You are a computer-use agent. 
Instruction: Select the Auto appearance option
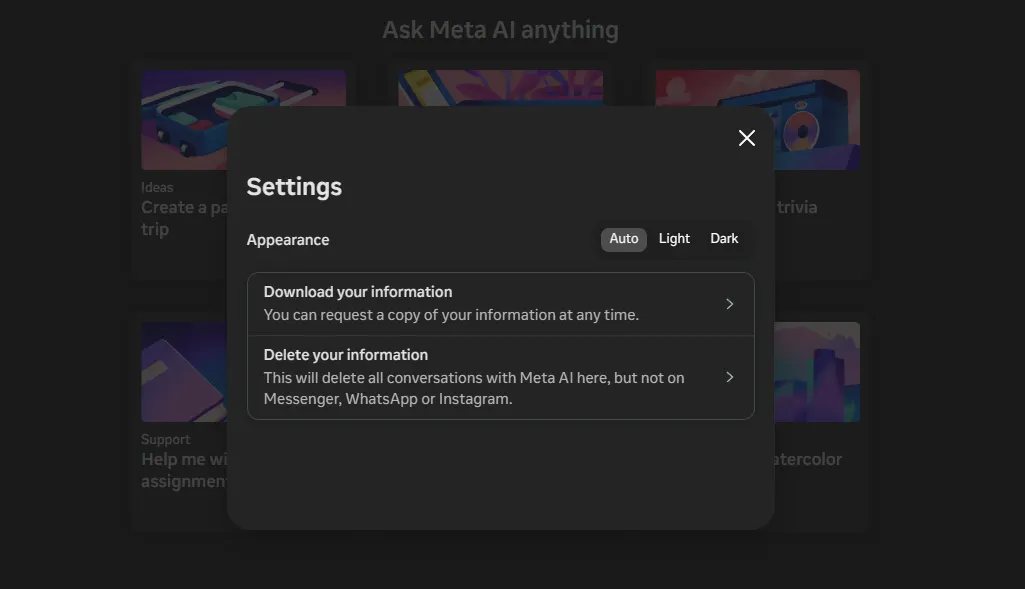[624, 239]
